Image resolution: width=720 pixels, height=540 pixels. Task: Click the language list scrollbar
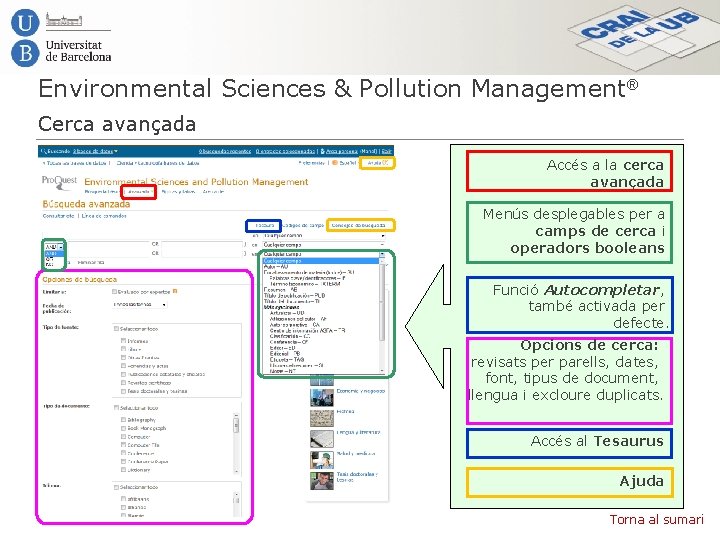pos(236,504)
